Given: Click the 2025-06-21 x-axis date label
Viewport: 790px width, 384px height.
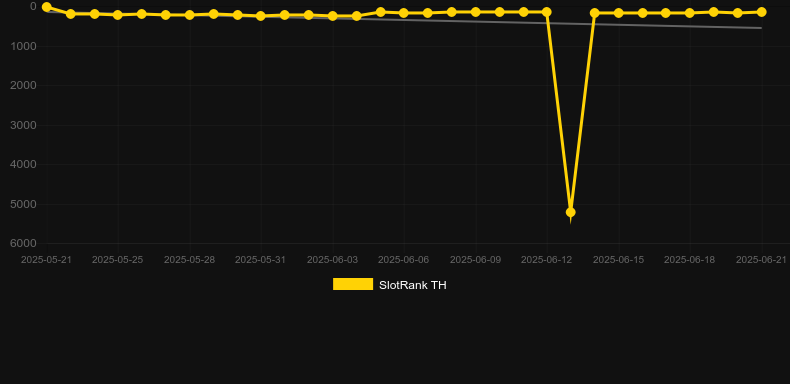Looking at the screenshot, I should tap(761, 260).
